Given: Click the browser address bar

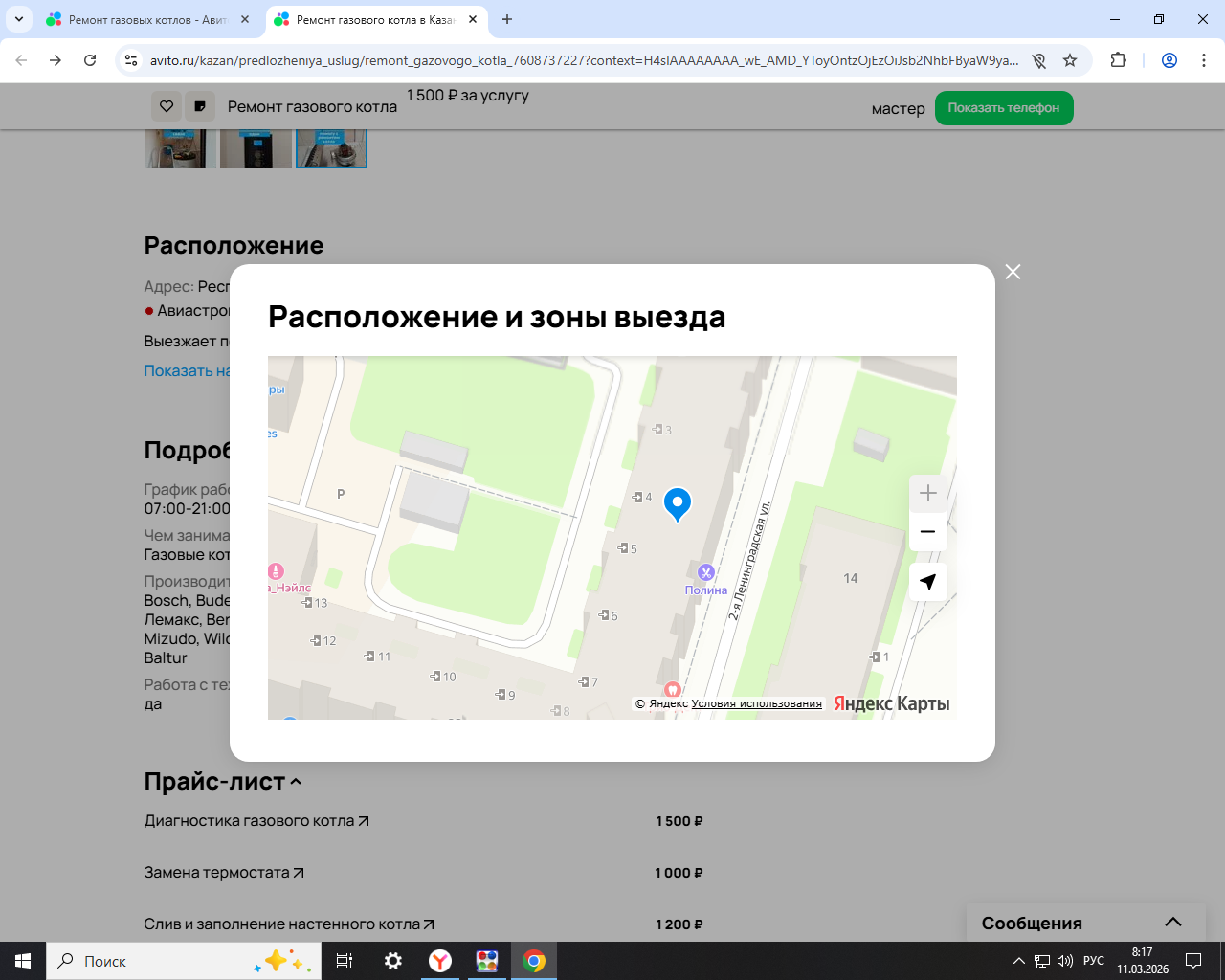Looking at the screenshot, I should point(584,60).
